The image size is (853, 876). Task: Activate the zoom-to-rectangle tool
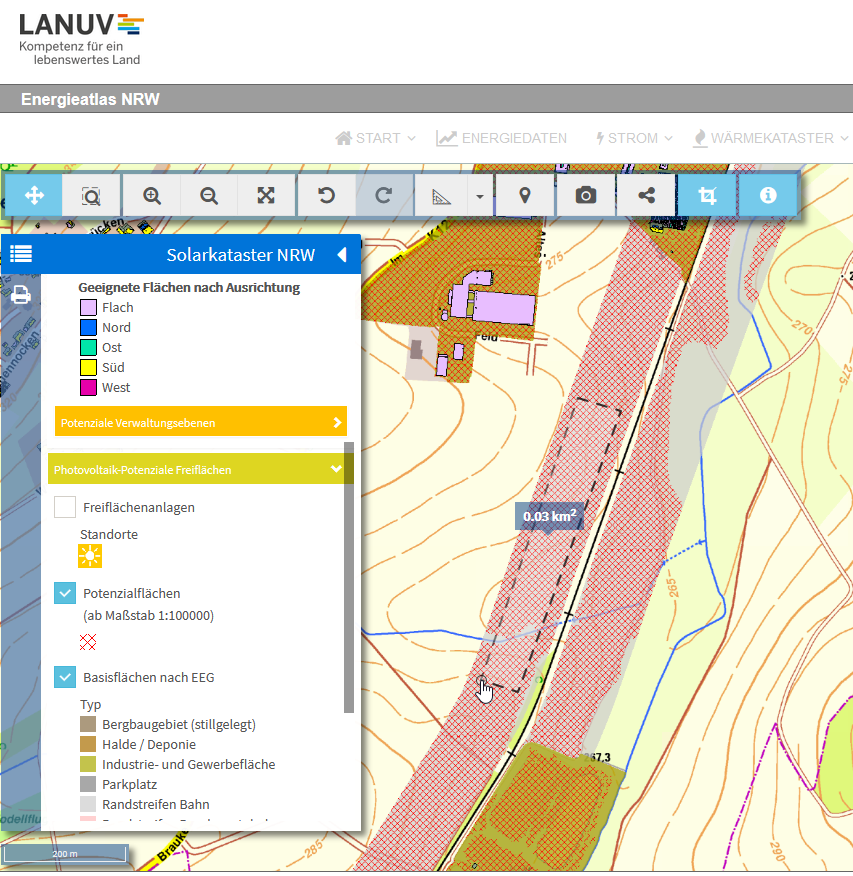pyautogui.click(x=91, y=196)
